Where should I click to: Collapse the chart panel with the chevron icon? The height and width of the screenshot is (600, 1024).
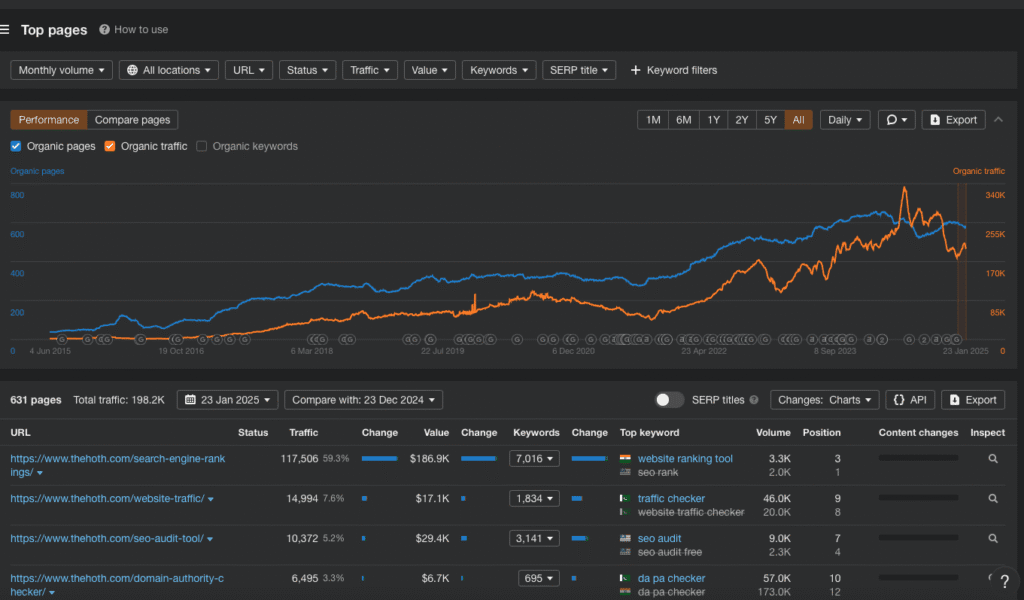point(997,120)
